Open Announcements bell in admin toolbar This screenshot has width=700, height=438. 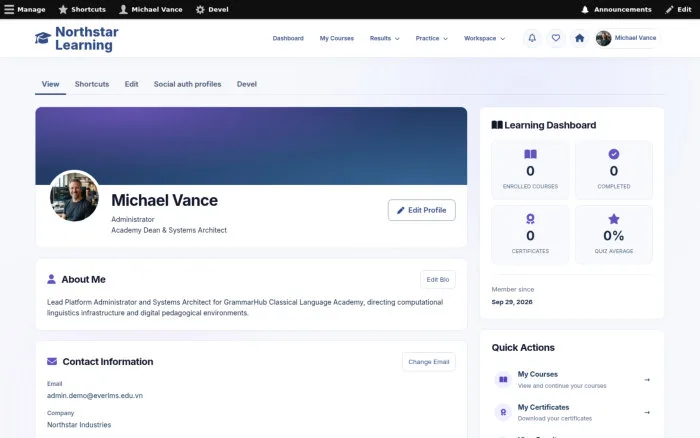pos(585,9)
